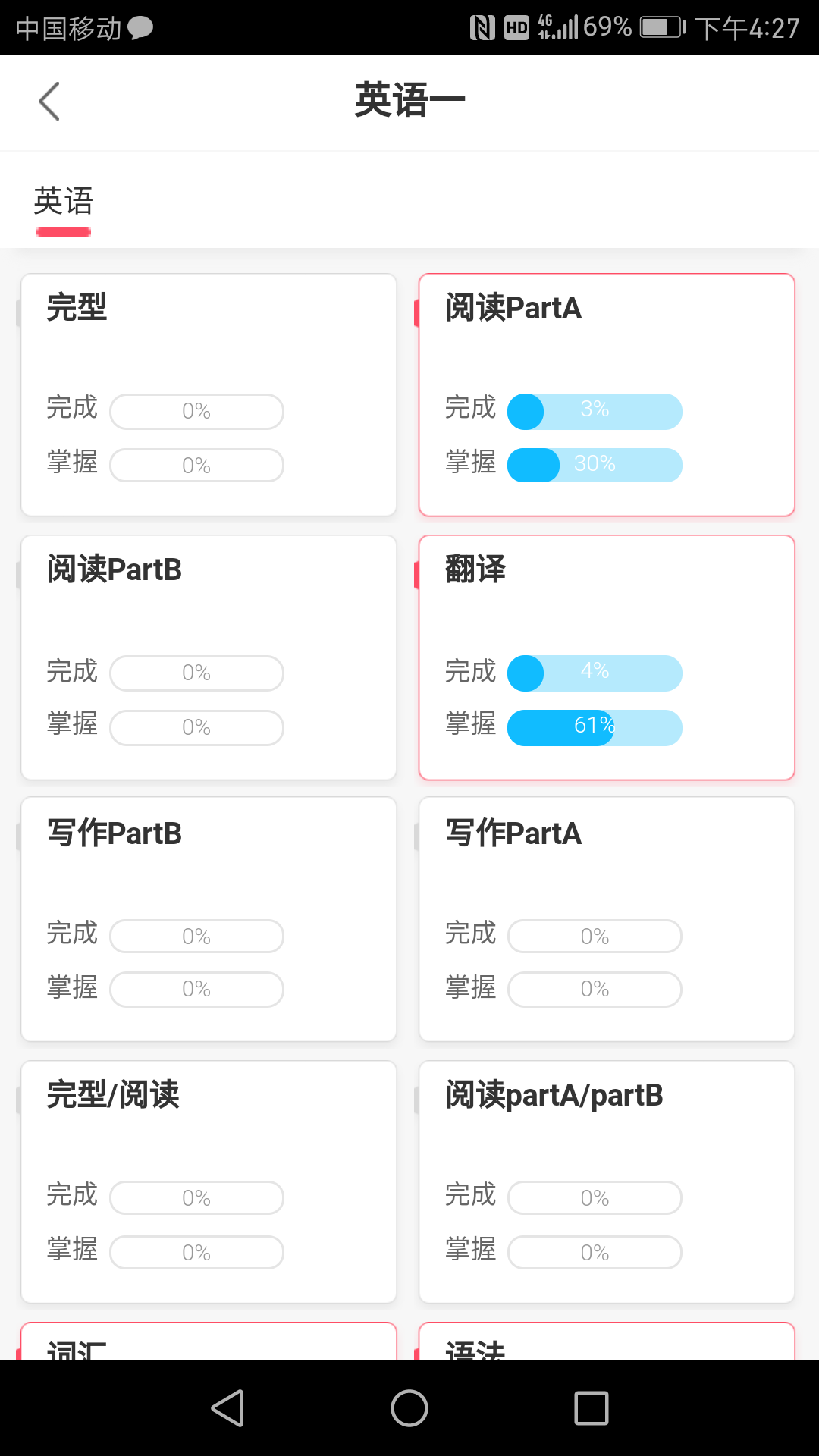This screenshot has height=1456, width=819.
Task: Tap the NFC status bar icon
Action: 482,28
